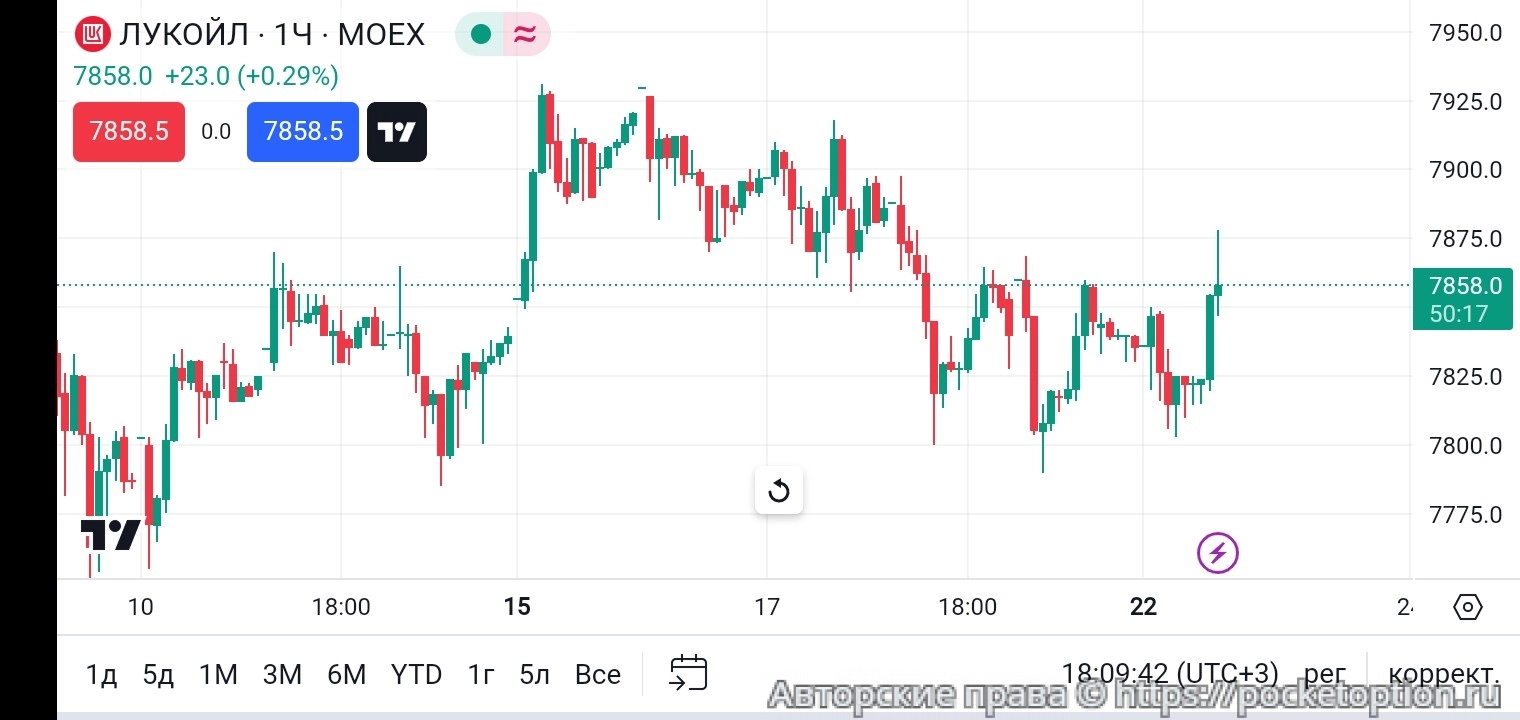Click the green market status dot
The image size is (1520, 720).
tap(481, 35)
